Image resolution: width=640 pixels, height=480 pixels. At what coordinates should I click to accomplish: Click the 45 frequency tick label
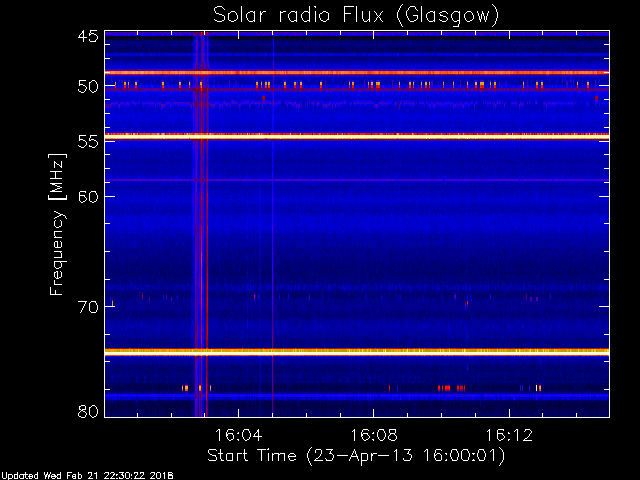coord(88,36)
